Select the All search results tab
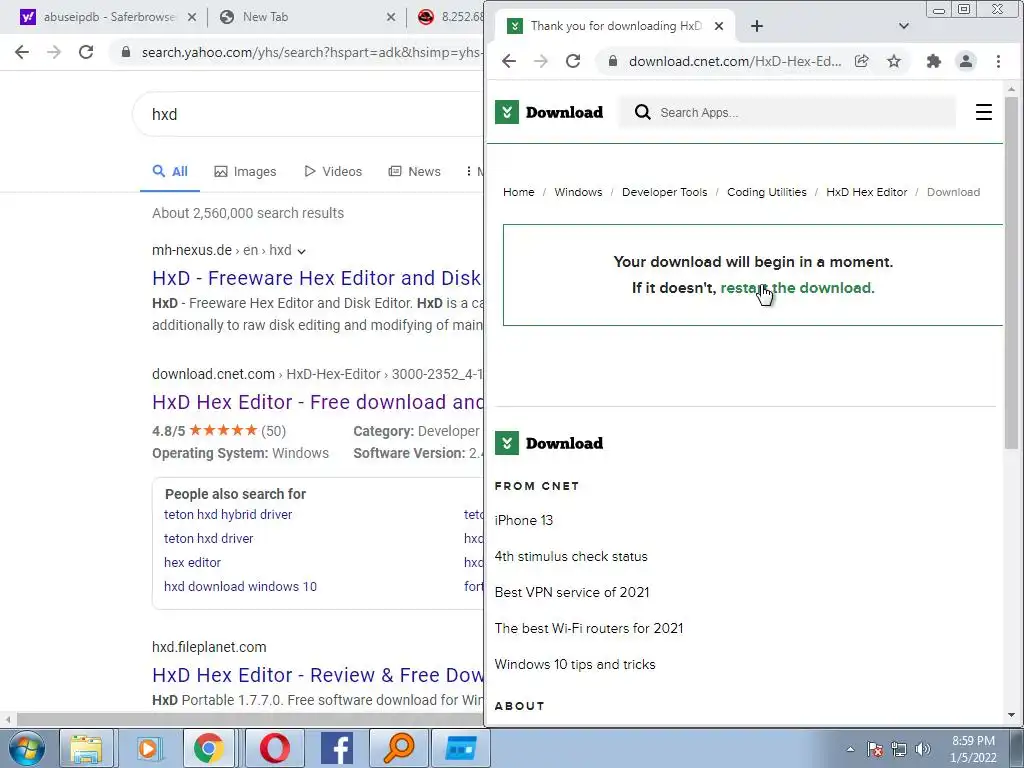 click(170, 172)
